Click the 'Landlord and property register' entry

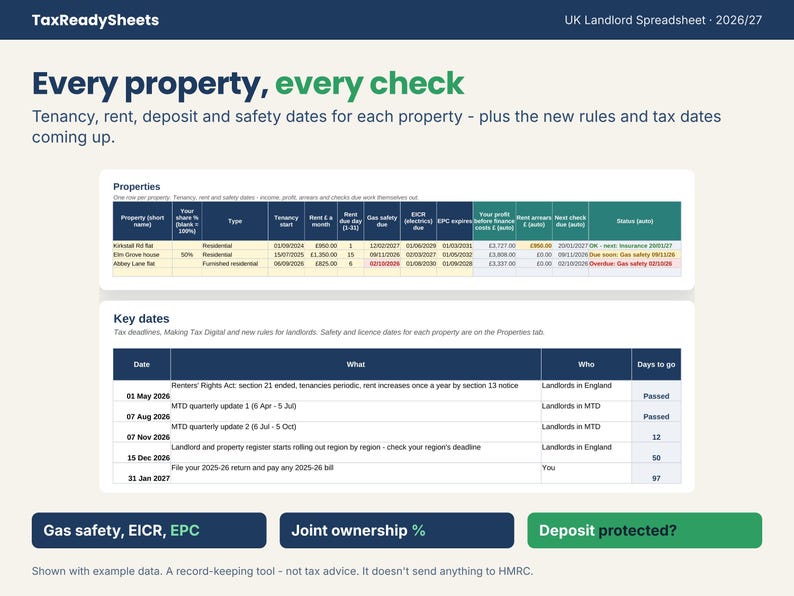click(355, 453)
